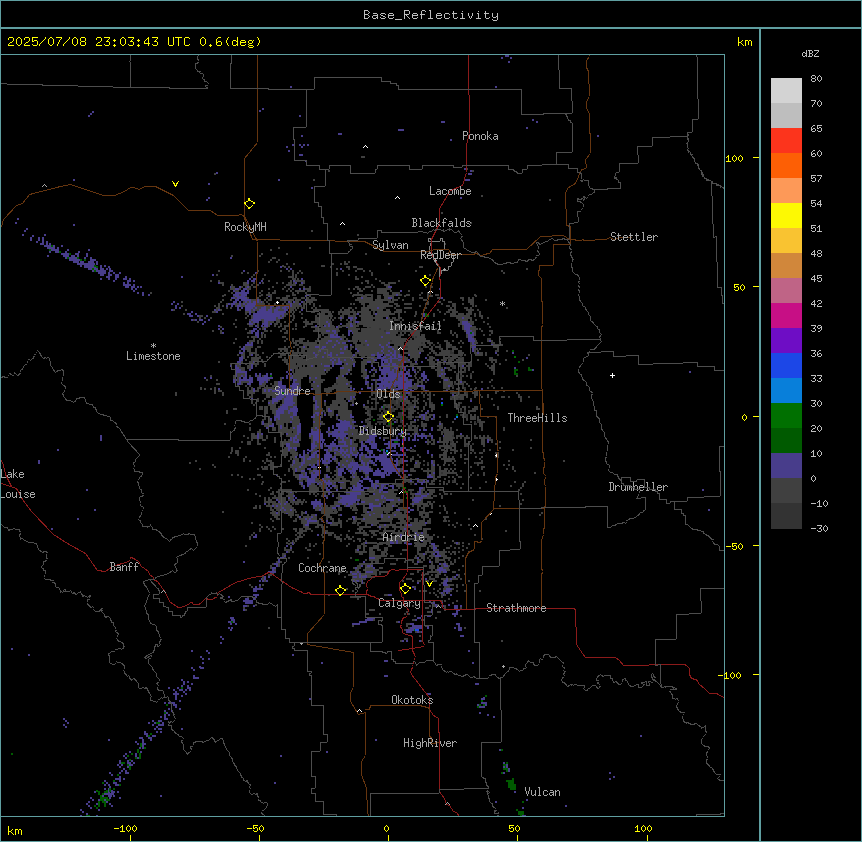
Task: Click the yellow v marker northeast of Calgary
Action: 429,584
